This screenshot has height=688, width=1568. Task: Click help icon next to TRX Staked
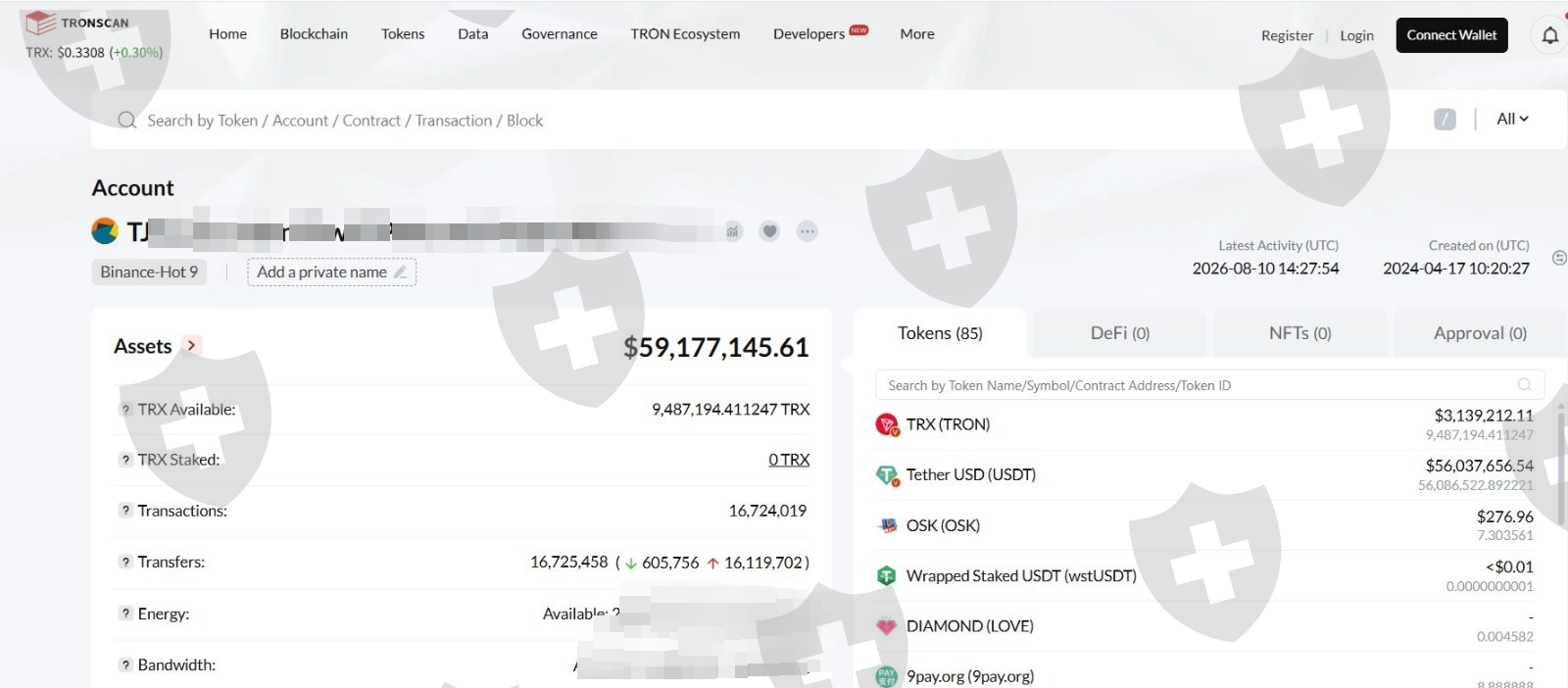(x=125, y=460)
